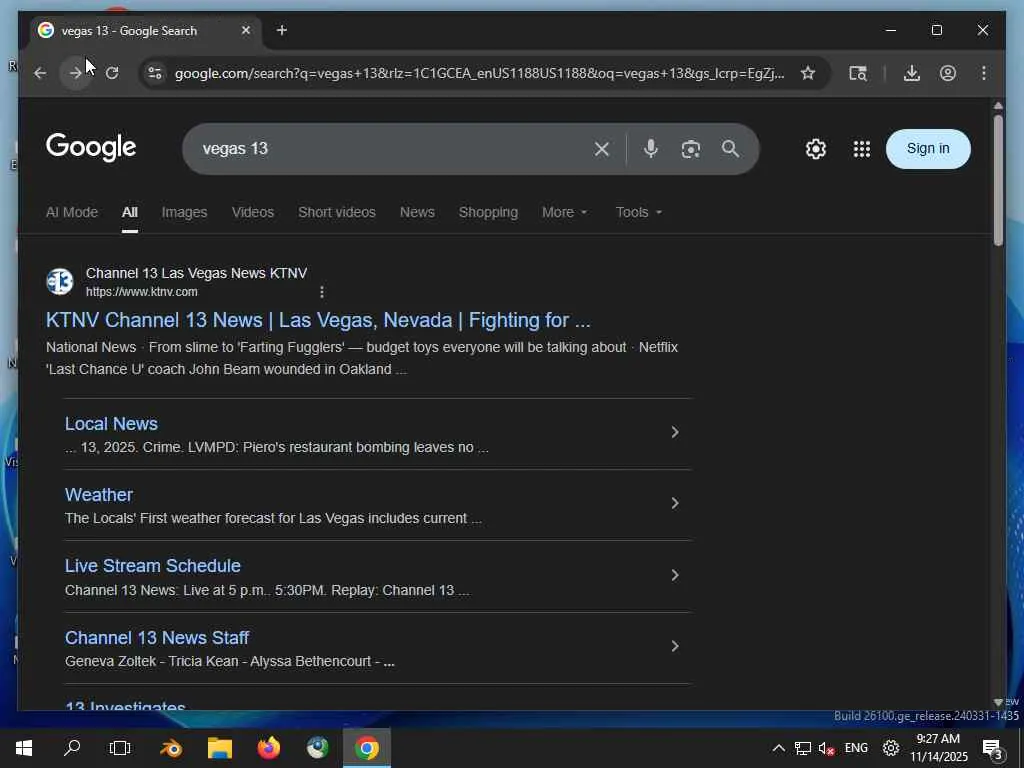
Task: Open ENG language input indicator
Action: coord(856,748)
